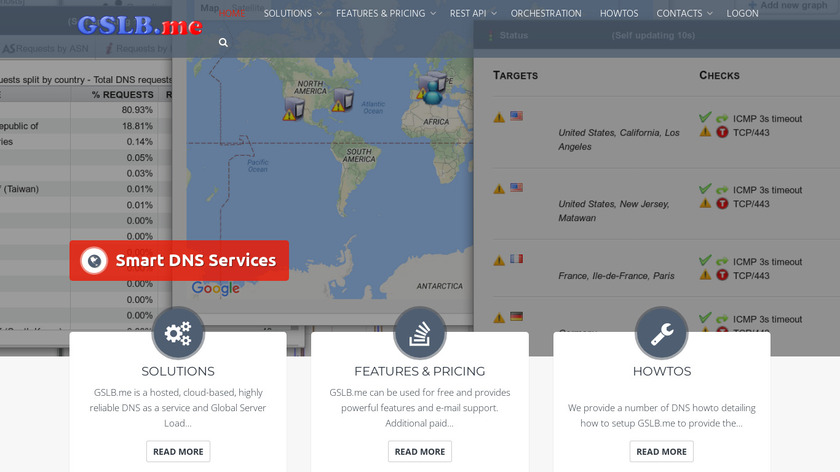Open the Howtos card heading
Screen dimensions: 840x472
tap(662, 371)
